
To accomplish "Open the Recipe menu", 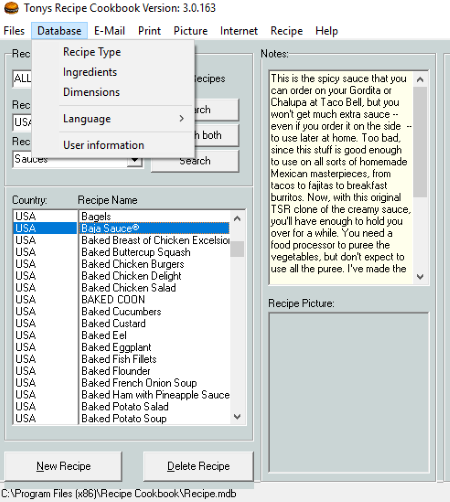I will (286, 31).
